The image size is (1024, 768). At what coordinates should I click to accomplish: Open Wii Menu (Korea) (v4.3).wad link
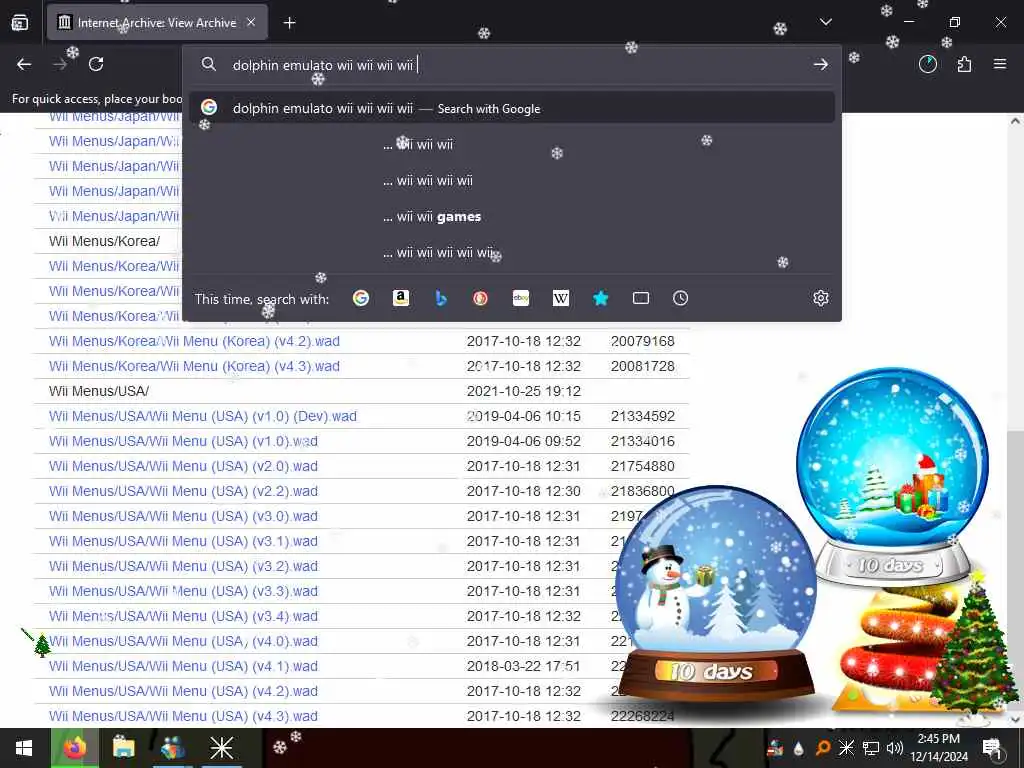tap(194, 366)
